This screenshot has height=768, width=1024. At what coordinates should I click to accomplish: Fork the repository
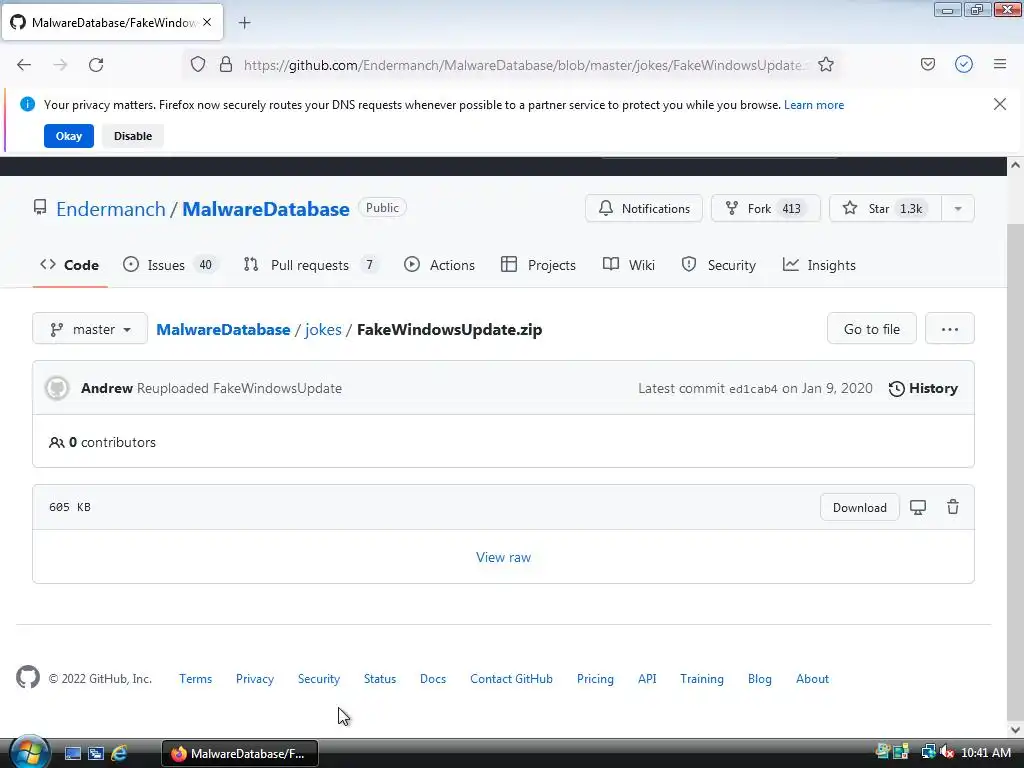click(765, 208)
